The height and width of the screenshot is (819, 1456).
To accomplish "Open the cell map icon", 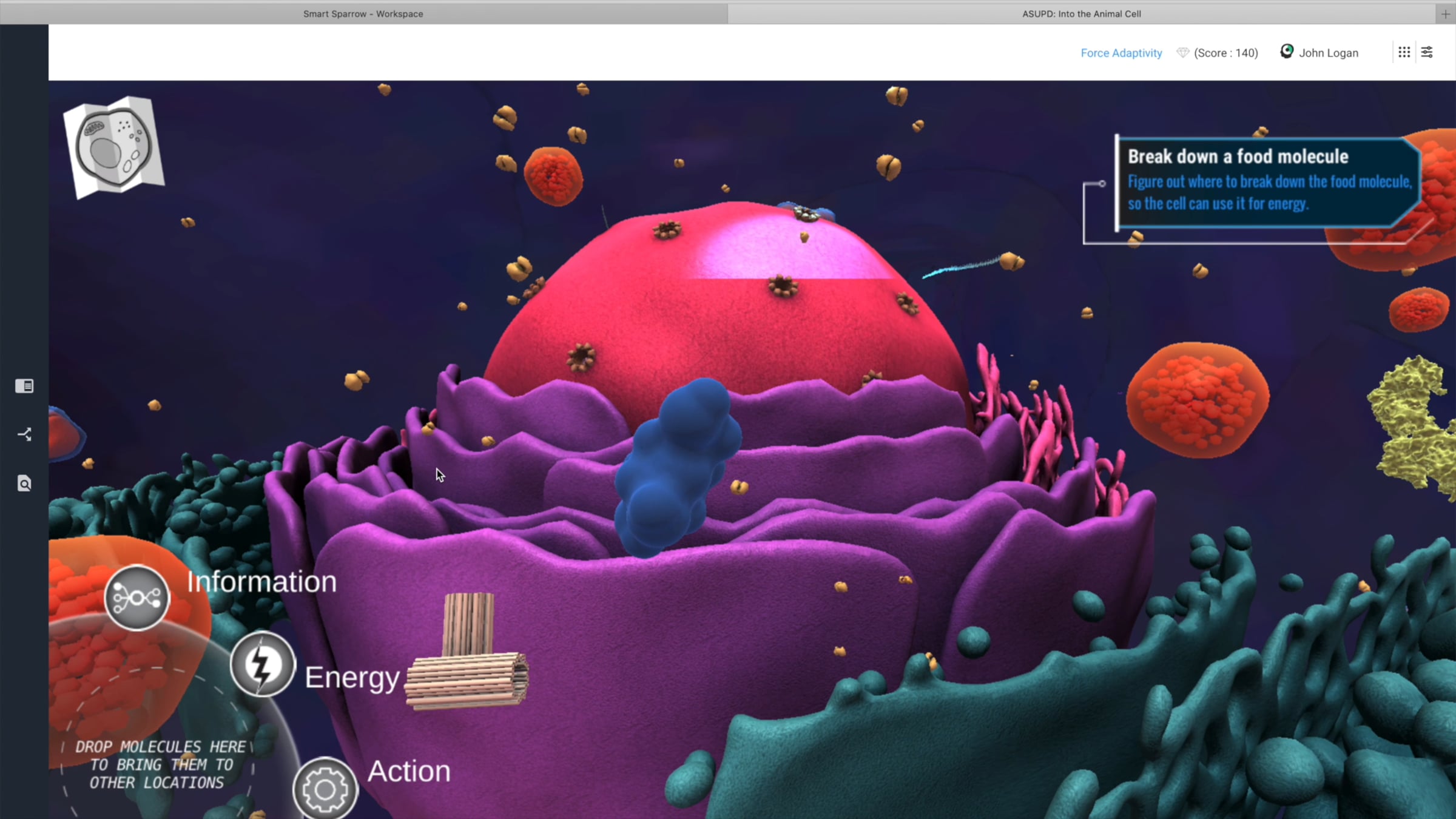I will 113,147.
